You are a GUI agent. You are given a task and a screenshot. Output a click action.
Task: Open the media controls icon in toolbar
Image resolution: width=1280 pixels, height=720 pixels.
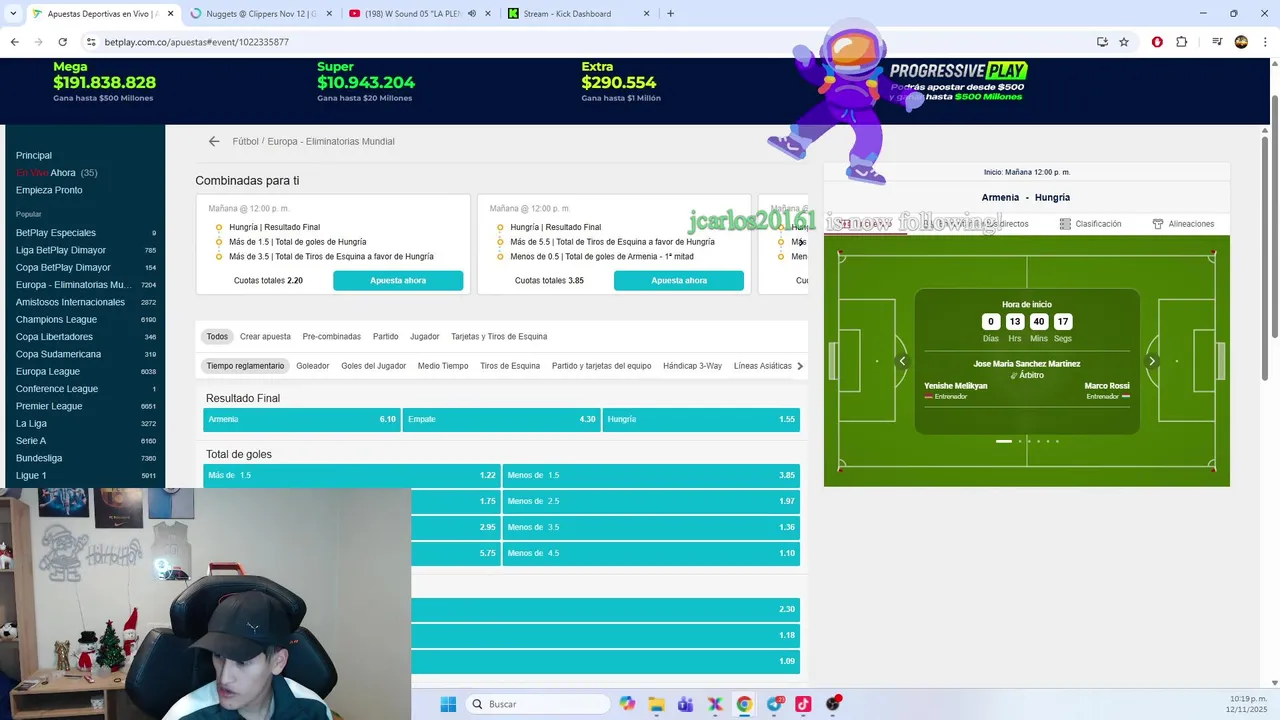pos(1217,42)
